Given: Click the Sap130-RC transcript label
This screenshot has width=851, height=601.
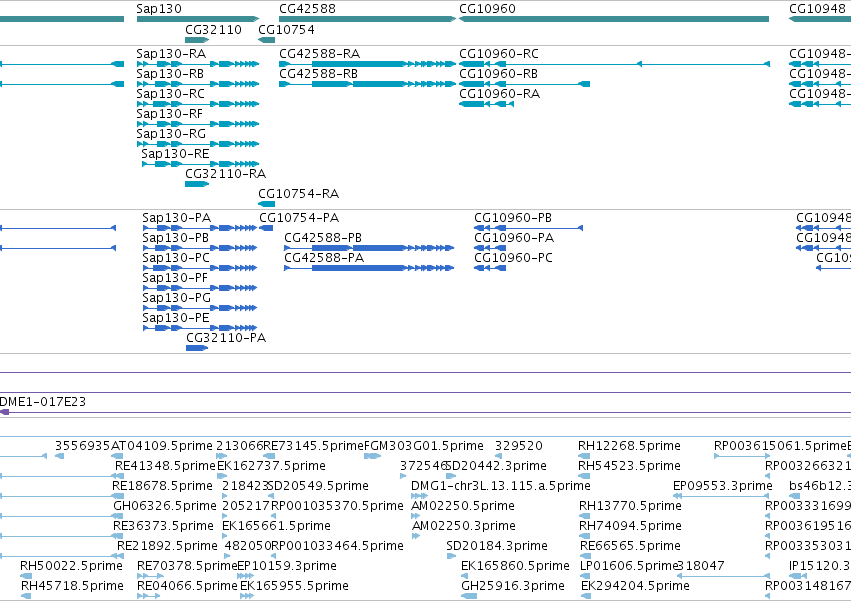Looking at the screenshot, I should 170,94.
